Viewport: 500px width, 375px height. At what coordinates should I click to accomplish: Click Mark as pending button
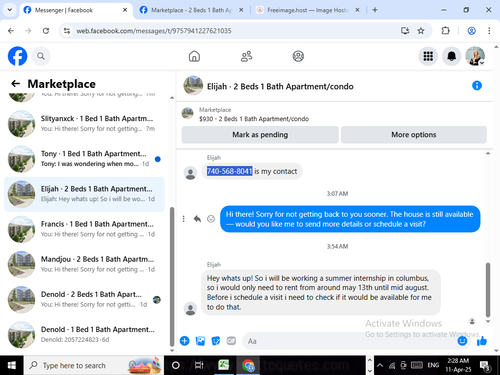coord(260,135)
